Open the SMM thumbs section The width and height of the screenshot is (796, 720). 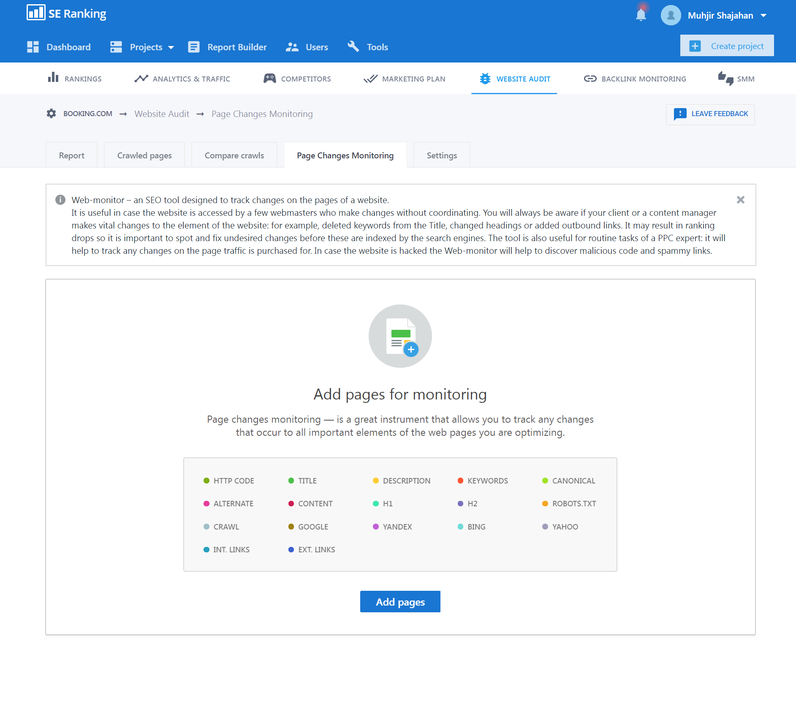tap(735, 78)
